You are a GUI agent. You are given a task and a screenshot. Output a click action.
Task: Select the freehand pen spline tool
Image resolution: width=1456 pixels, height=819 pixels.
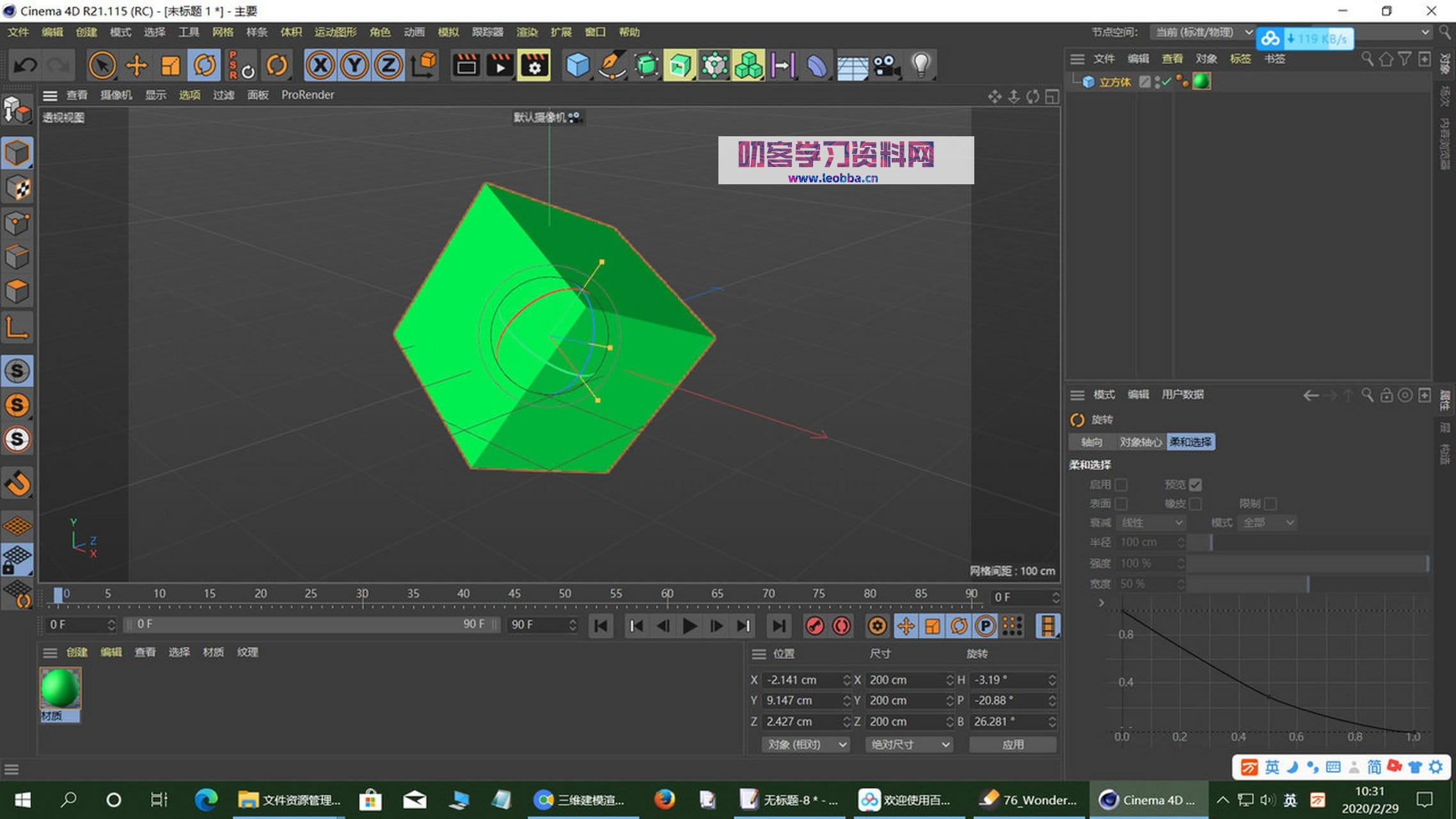tap(612, 65)
